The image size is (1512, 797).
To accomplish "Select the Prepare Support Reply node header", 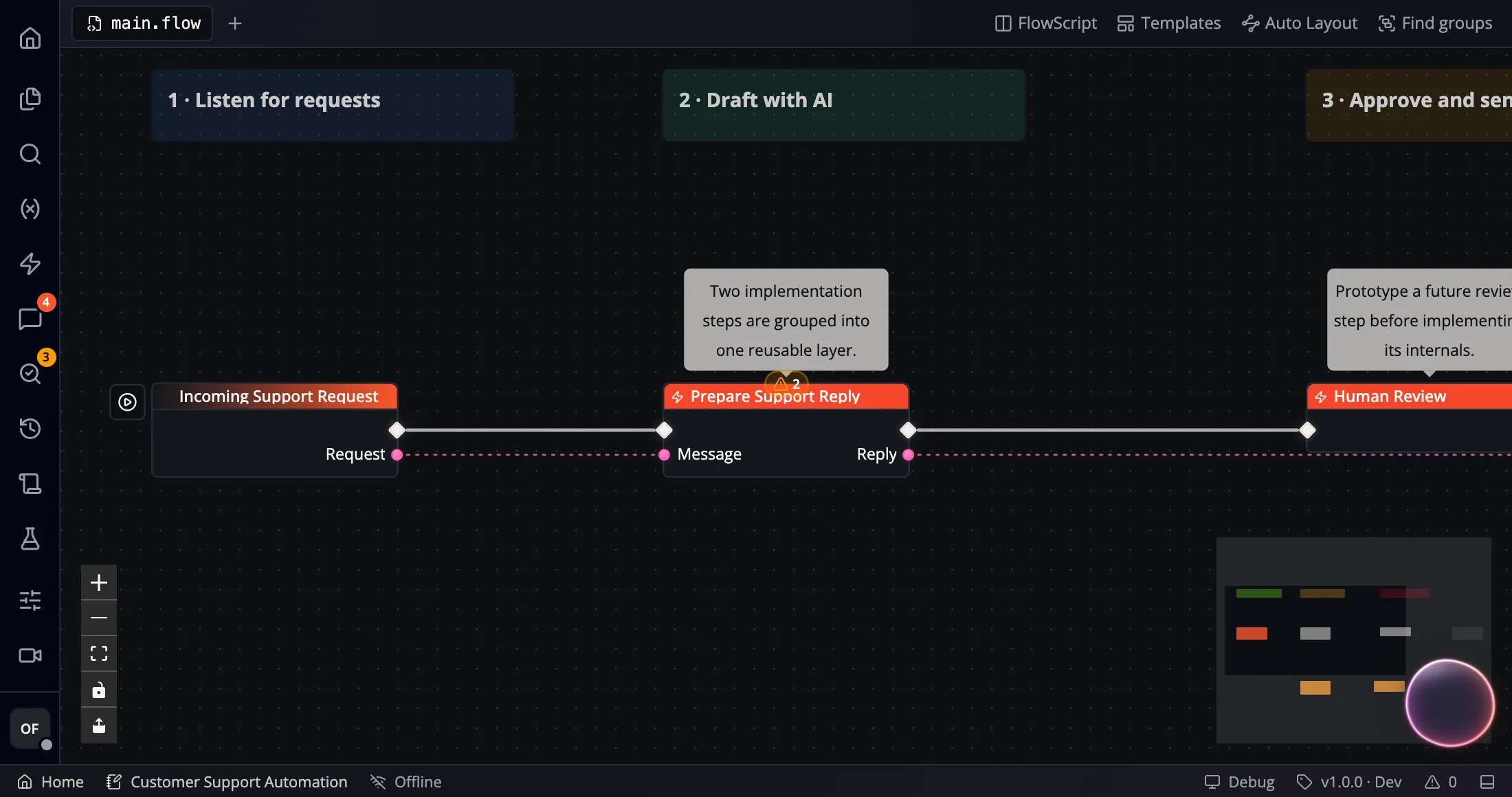I will click(x=786, y=396).
